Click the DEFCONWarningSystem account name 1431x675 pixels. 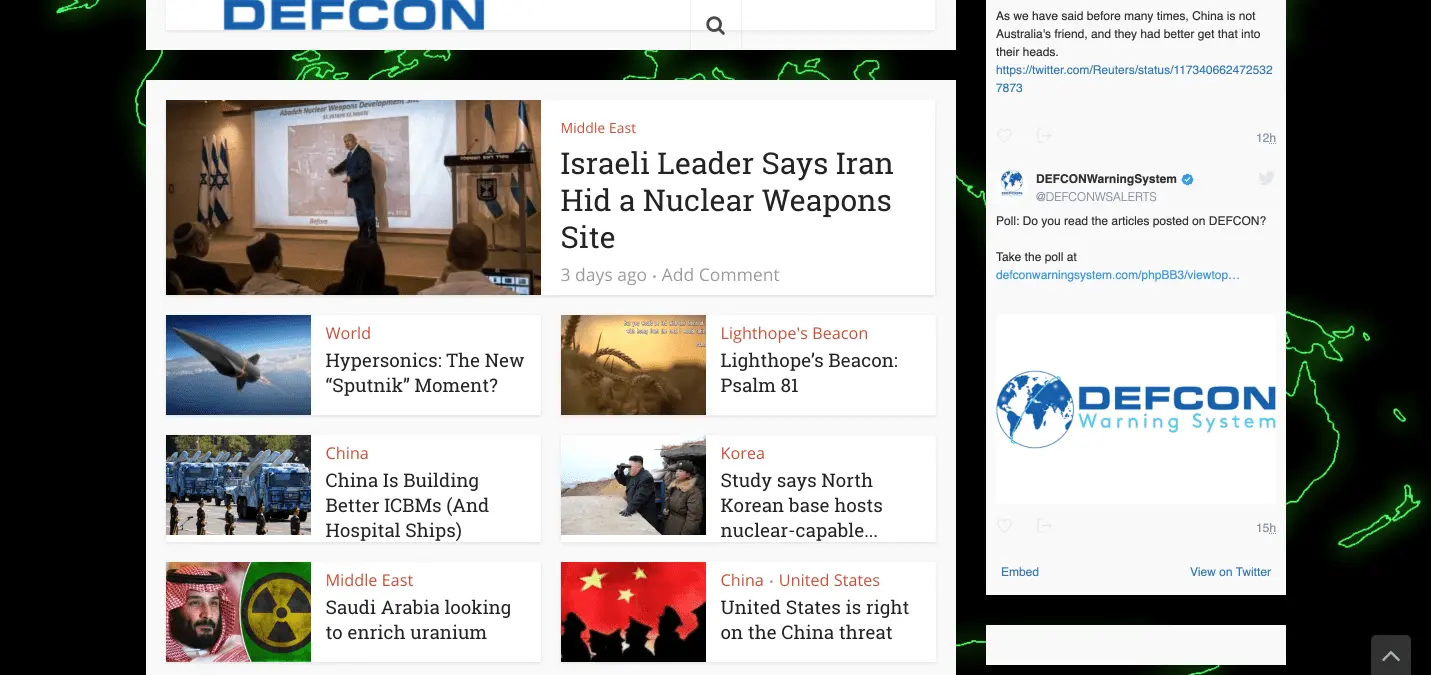click(1106, 179)
